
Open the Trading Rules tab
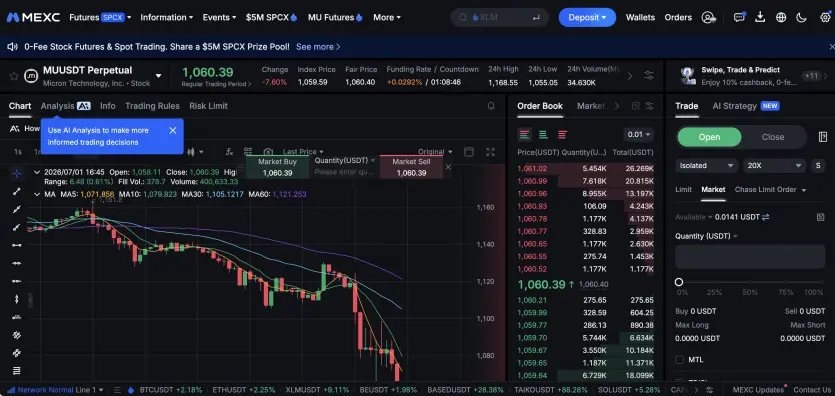pyautogui.click(x=152, y=106)
